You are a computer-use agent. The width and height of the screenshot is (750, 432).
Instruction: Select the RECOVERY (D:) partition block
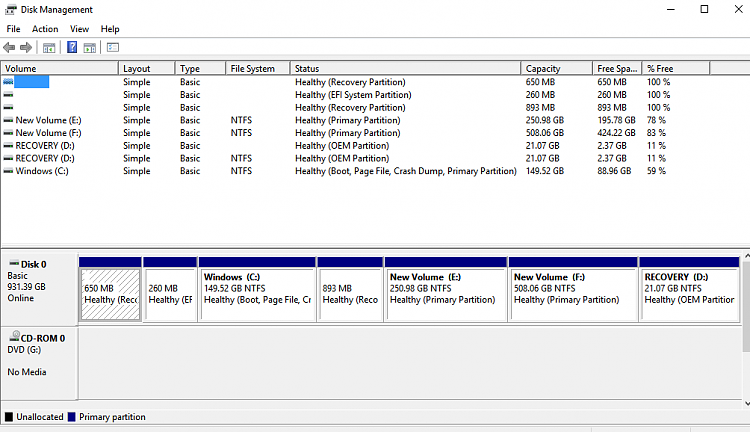coord(689,295)
